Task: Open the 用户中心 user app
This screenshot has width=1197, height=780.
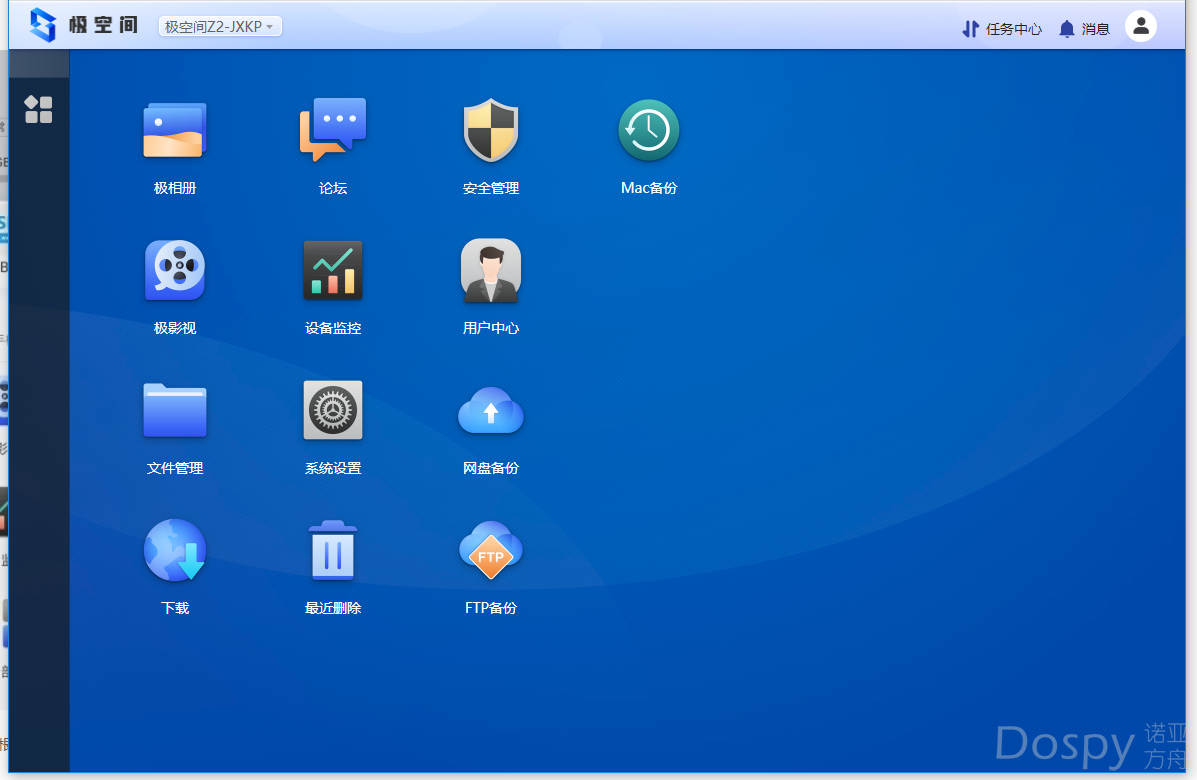Action: click(491, 270)
